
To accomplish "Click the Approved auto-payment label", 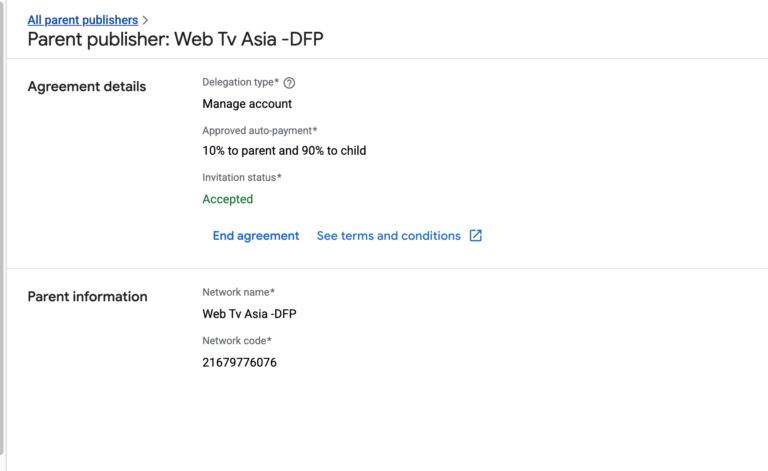I will point(260,131).
